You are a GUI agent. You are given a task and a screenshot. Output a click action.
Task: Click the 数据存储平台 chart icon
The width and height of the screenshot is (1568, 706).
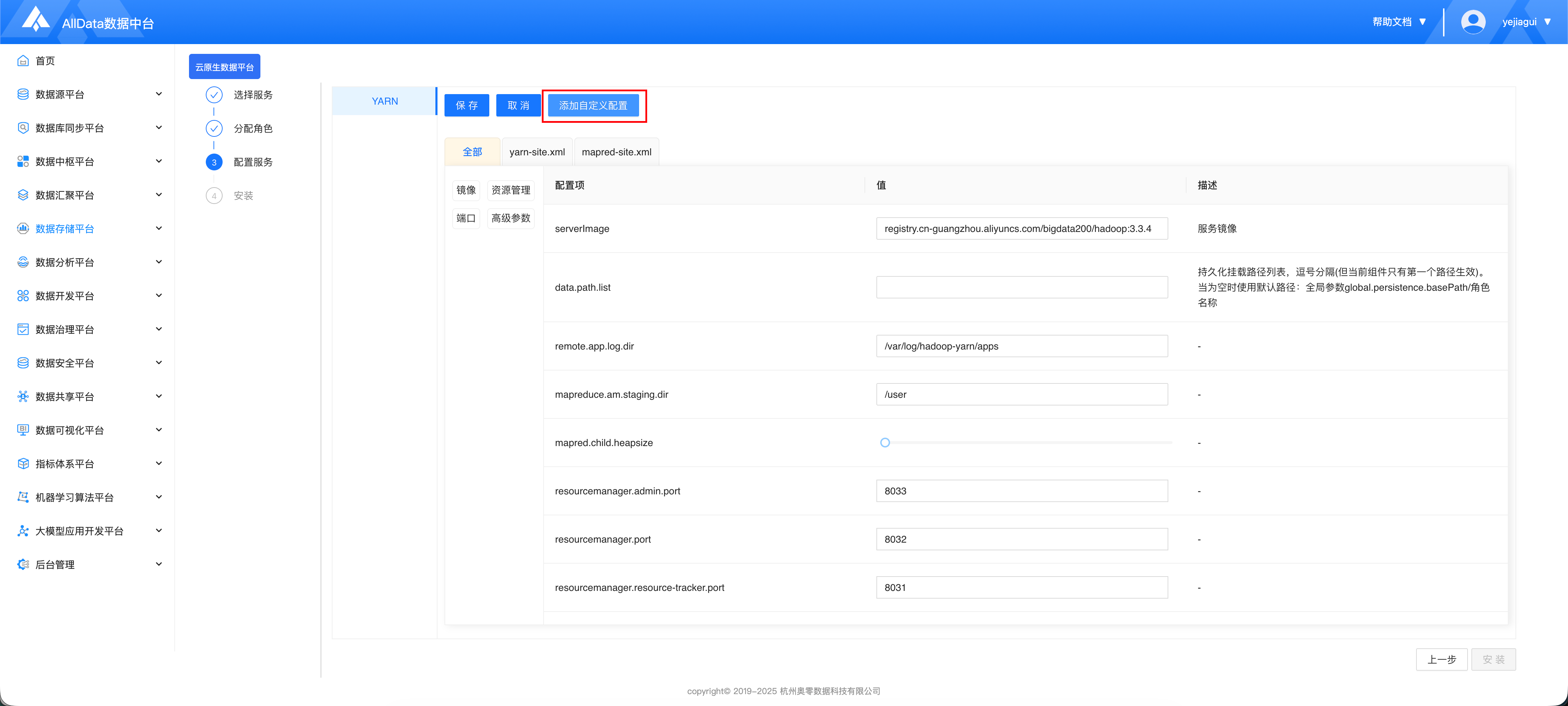(23, 229)
